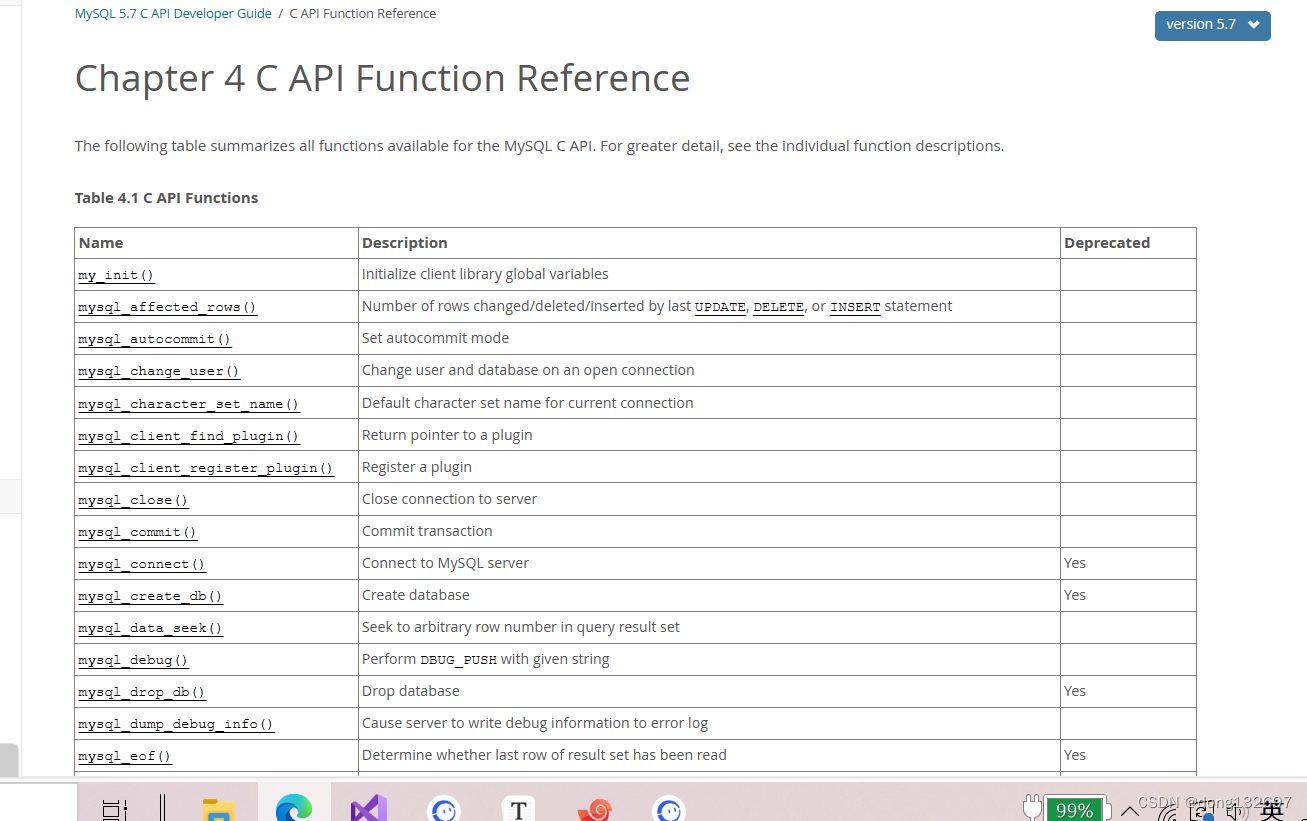Screen dimensions: 1307x821
Task: Click 'Register a plugin' description
Action: pos(417,467)
